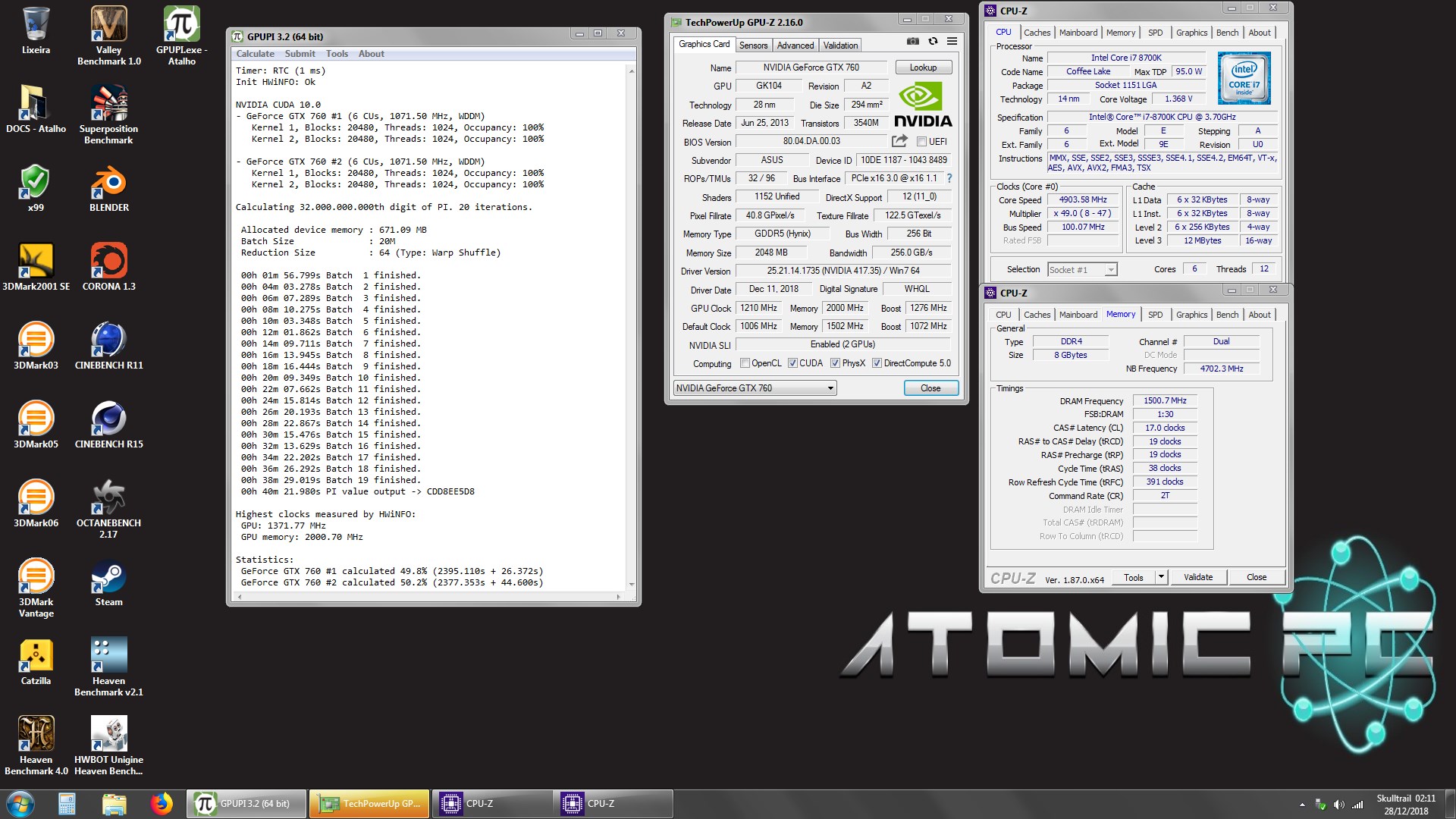The width and height of the screenshot is (1456, 819).
Task: Toggle the DirectCompute 5.0 checkbox
Action: coord(877,363)
